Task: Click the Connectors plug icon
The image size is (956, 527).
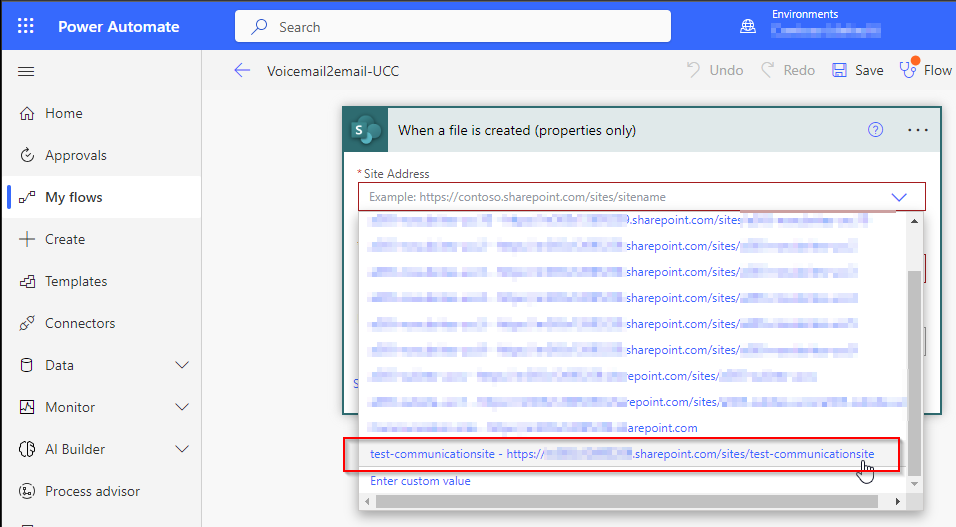Action: [x=27, y=323]
